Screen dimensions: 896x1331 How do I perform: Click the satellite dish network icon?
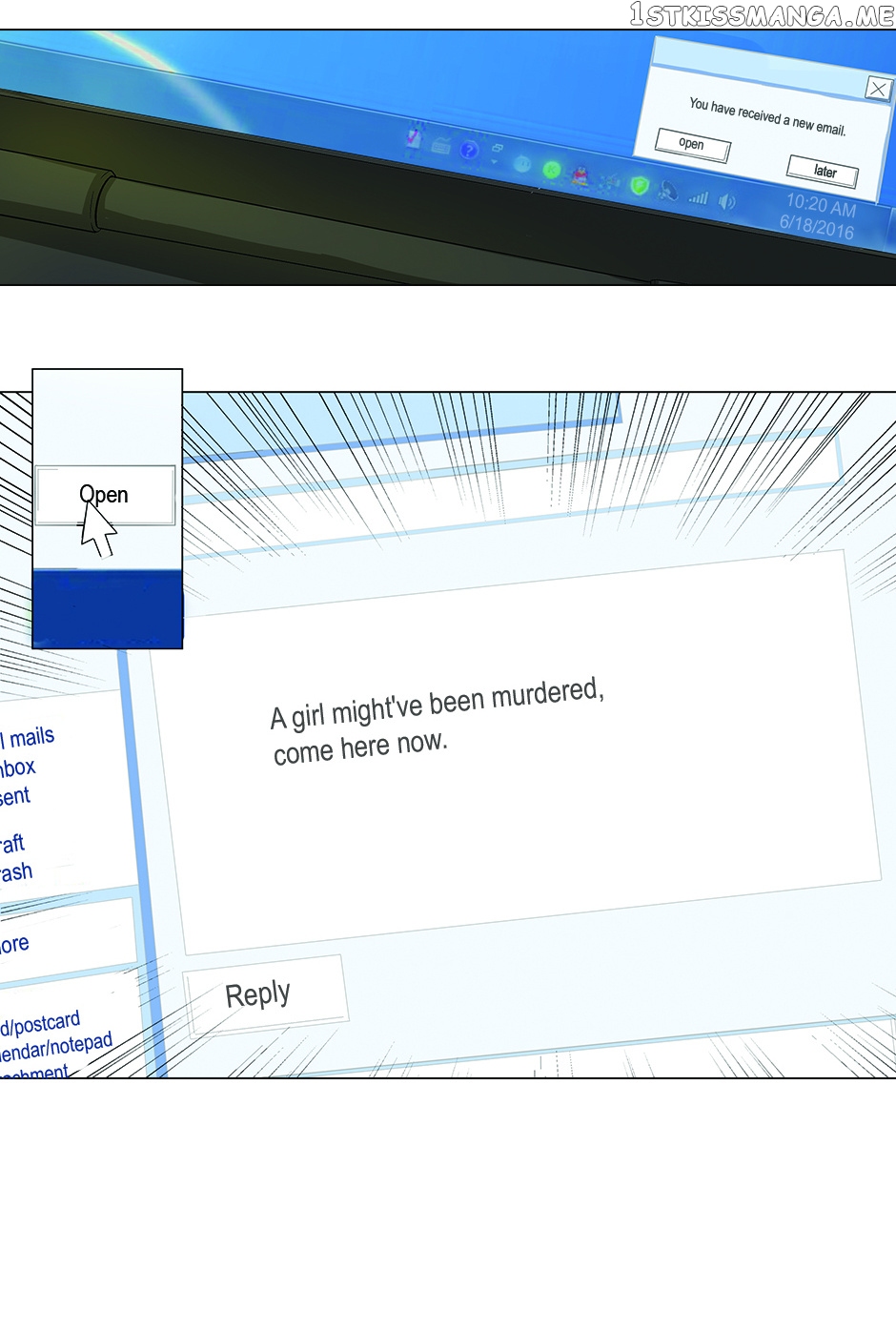(669, 192)
